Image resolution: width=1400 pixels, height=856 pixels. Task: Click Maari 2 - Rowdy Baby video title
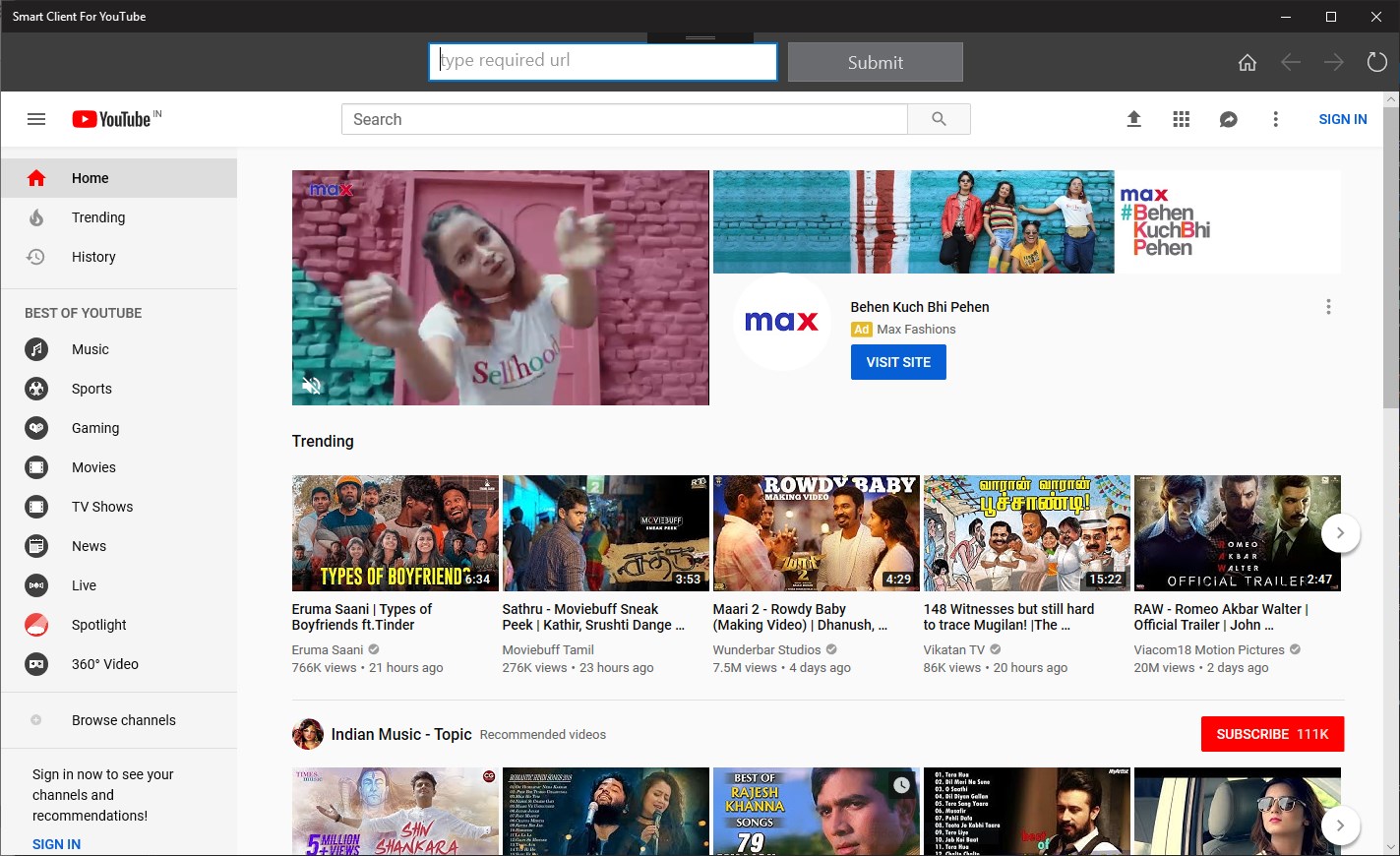pos(800,617)
